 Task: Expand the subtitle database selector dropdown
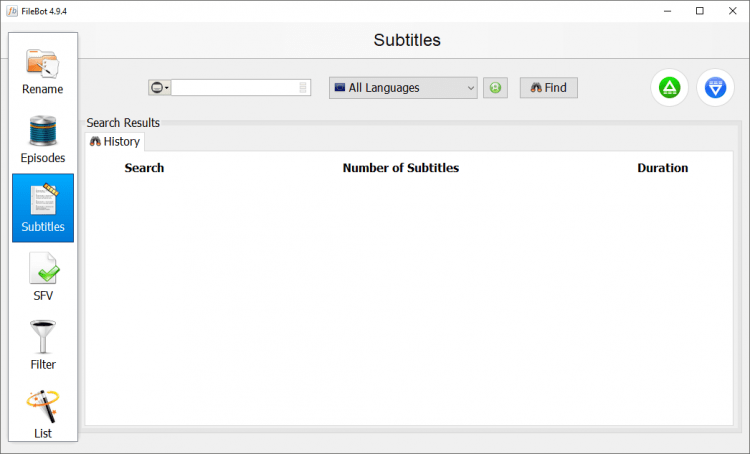coord(160,88)
